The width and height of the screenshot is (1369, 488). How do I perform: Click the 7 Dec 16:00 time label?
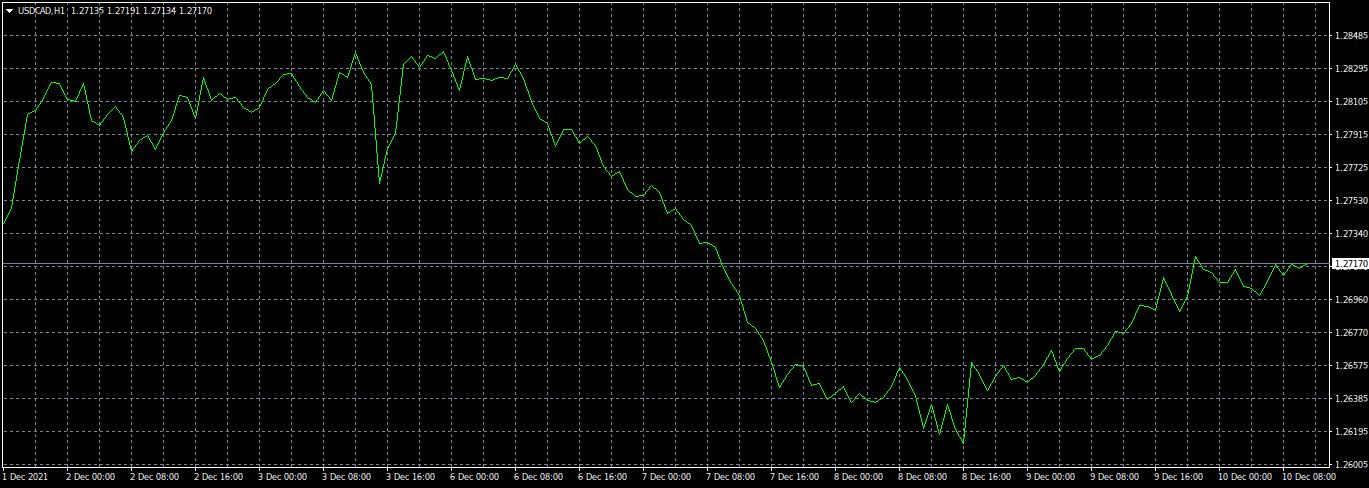pyautogui.click(x=794, y=478)
